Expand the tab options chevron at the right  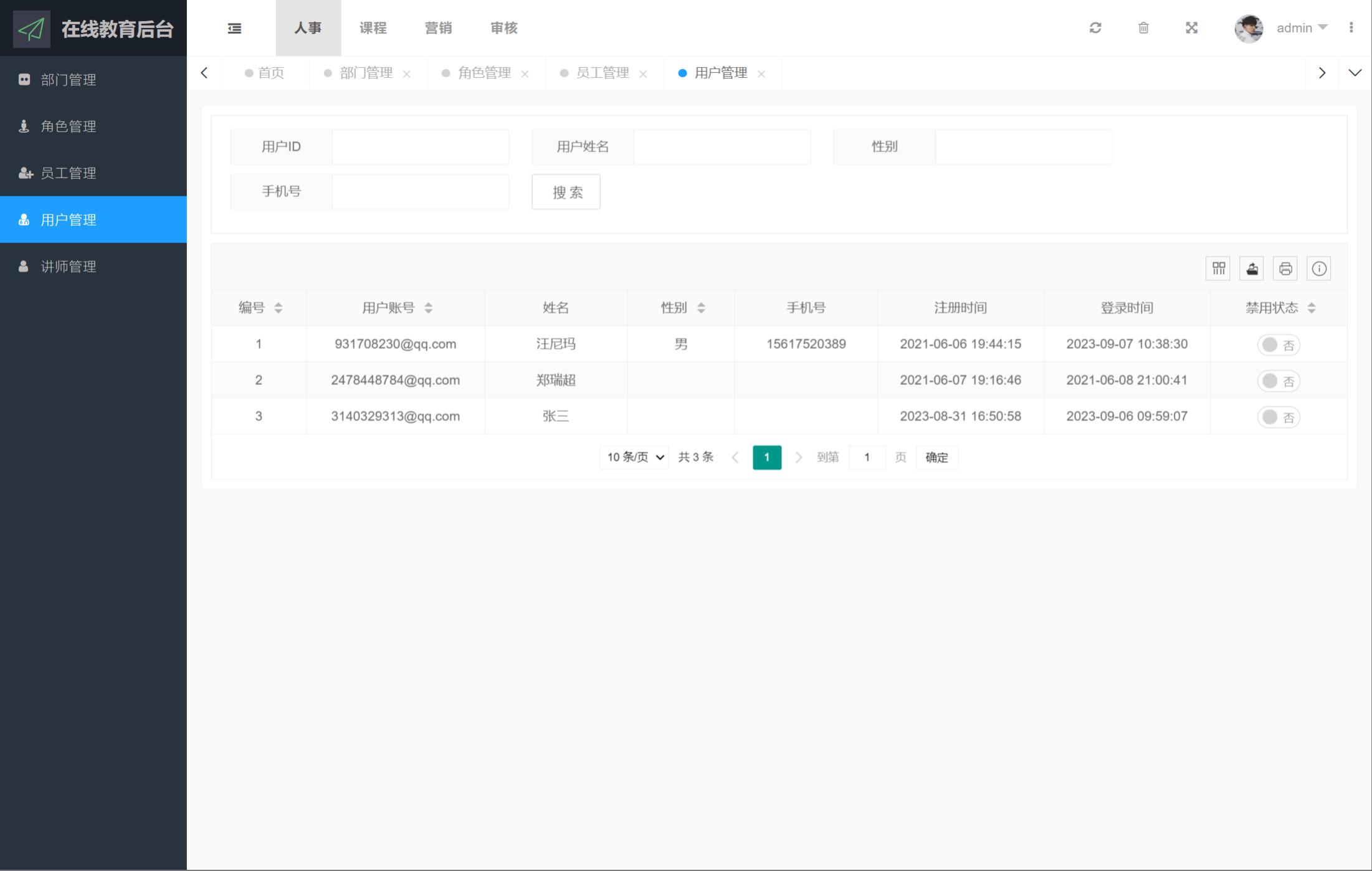(1355, 73)
